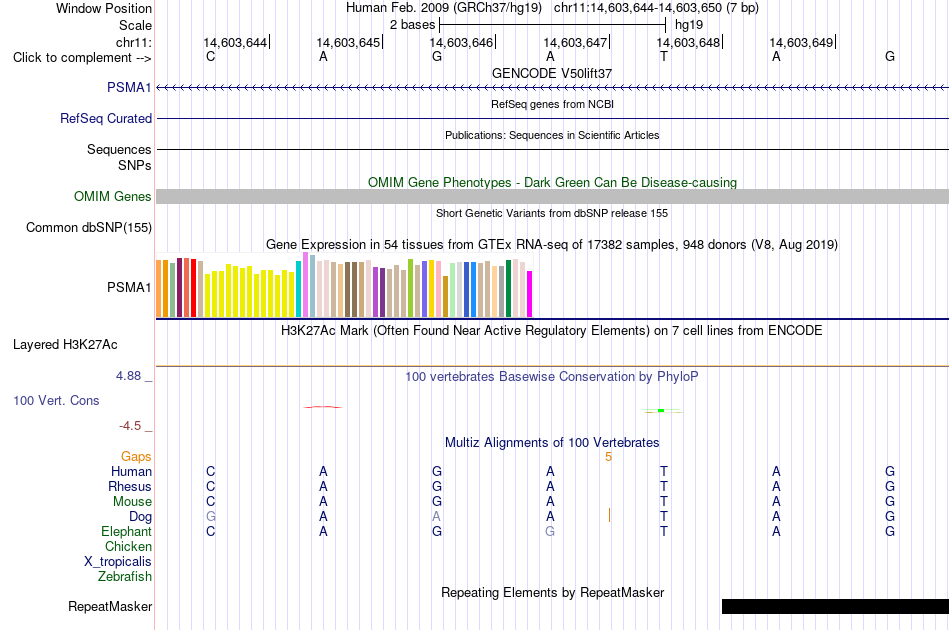The height and width of the screenshot is (630, 950).
Task: Click the RepeatMasker track label
Action: pos(110,606)
